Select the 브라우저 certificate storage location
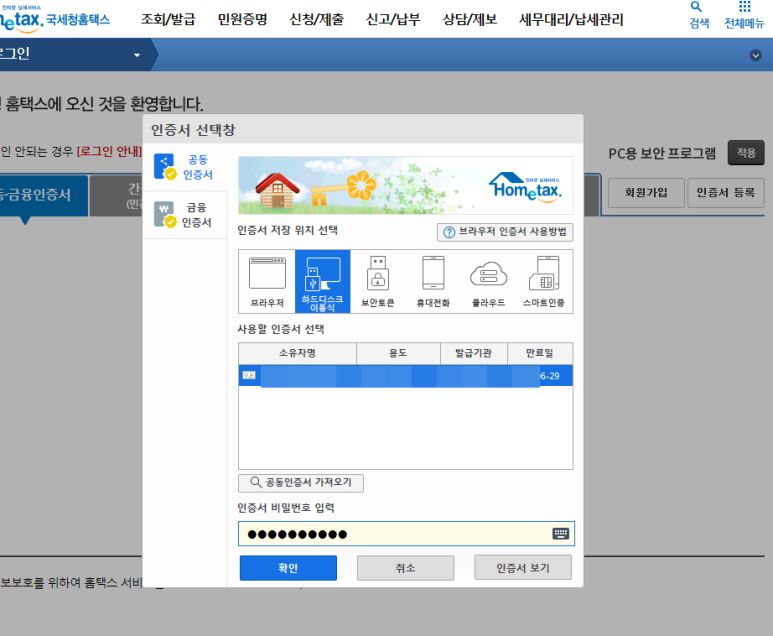Screen dimensions: 773x636 coord(267,282)
